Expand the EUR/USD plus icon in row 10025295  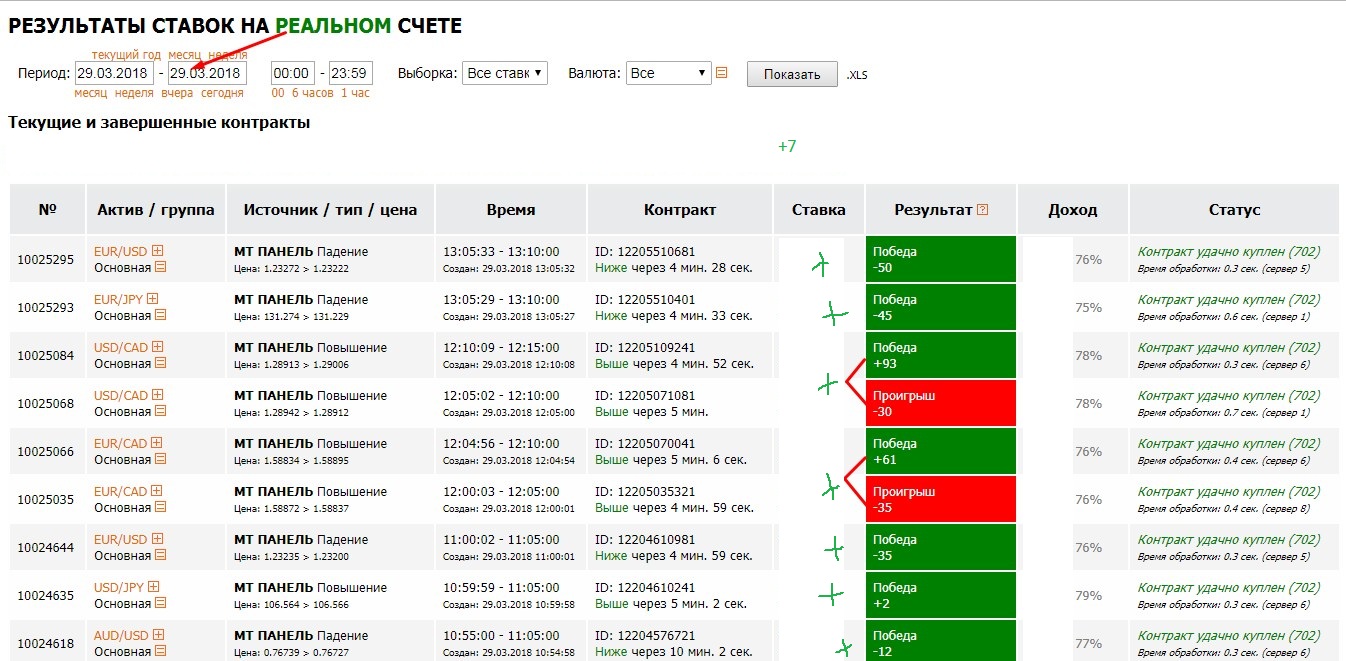(157, 252)
